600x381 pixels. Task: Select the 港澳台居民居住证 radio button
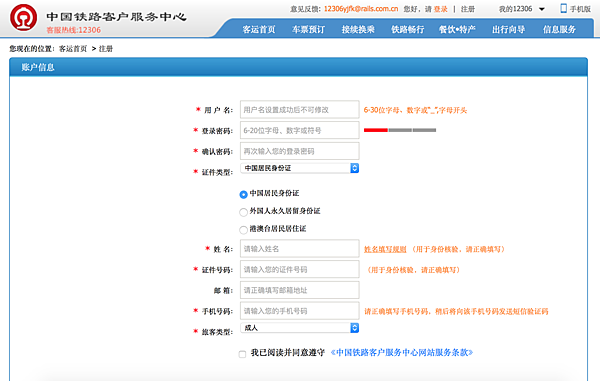click(243, 230)
